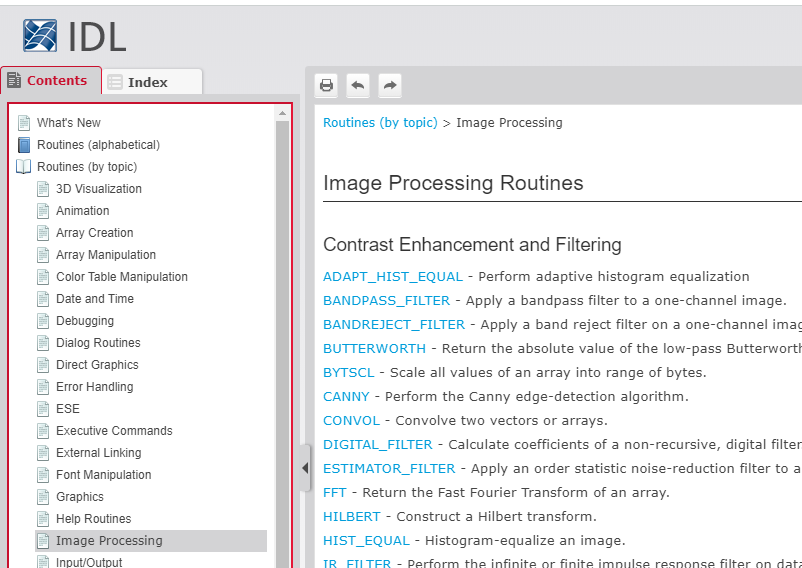Click the Contrast Enhancement and Filtering heading
This screenshot has height=568, width=802.
[x=472, y=245]
